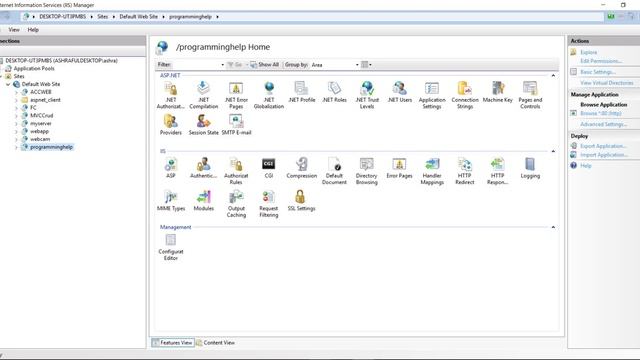Collapse the Default Web Site node

coord(8,84)
